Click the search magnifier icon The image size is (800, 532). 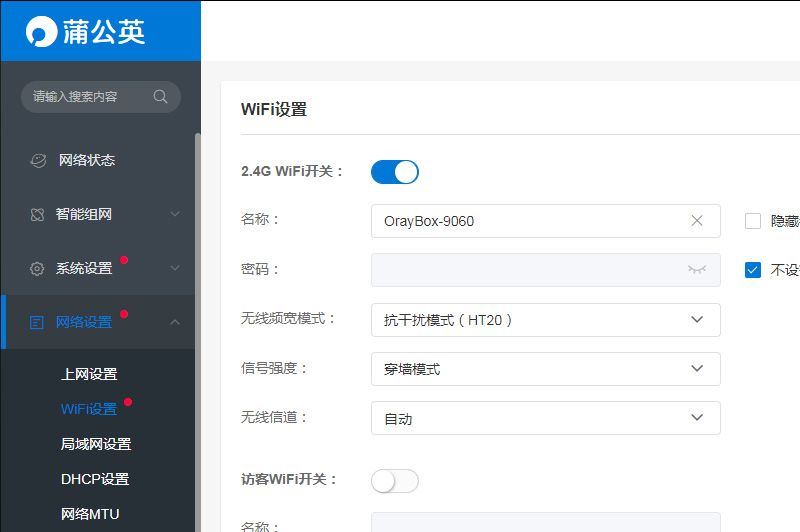click(x=160, y=97)
